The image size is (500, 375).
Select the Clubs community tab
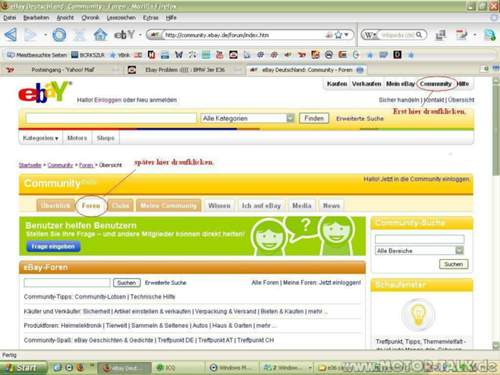[120, 205]
